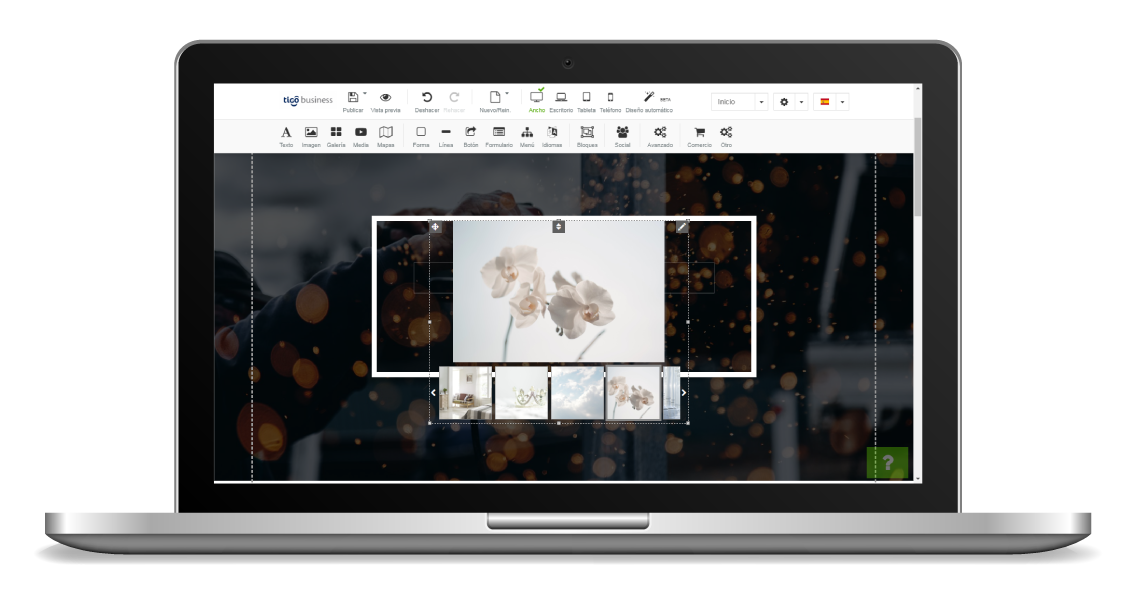Expand the arrow beside the gear
The image size is (1134, 599).
(x=801, y=102)
